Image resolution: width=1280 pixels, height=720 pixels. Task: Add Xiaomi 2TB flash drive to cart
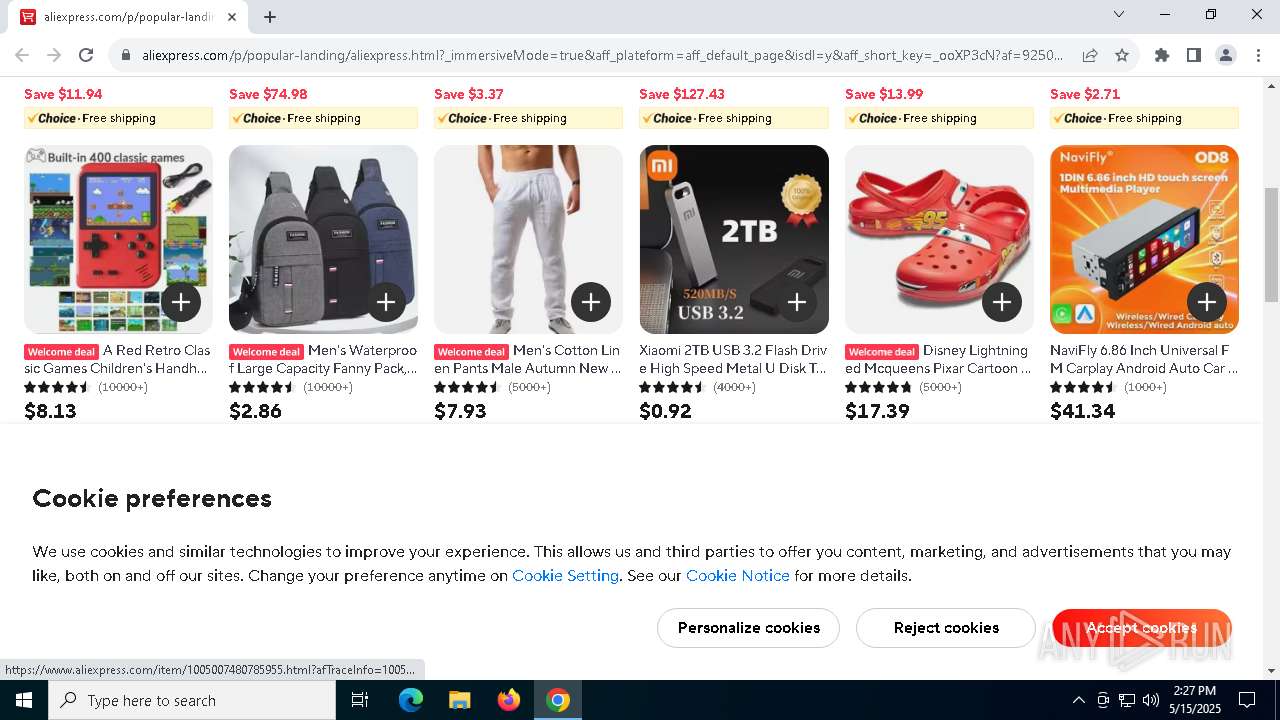(797, 302)
